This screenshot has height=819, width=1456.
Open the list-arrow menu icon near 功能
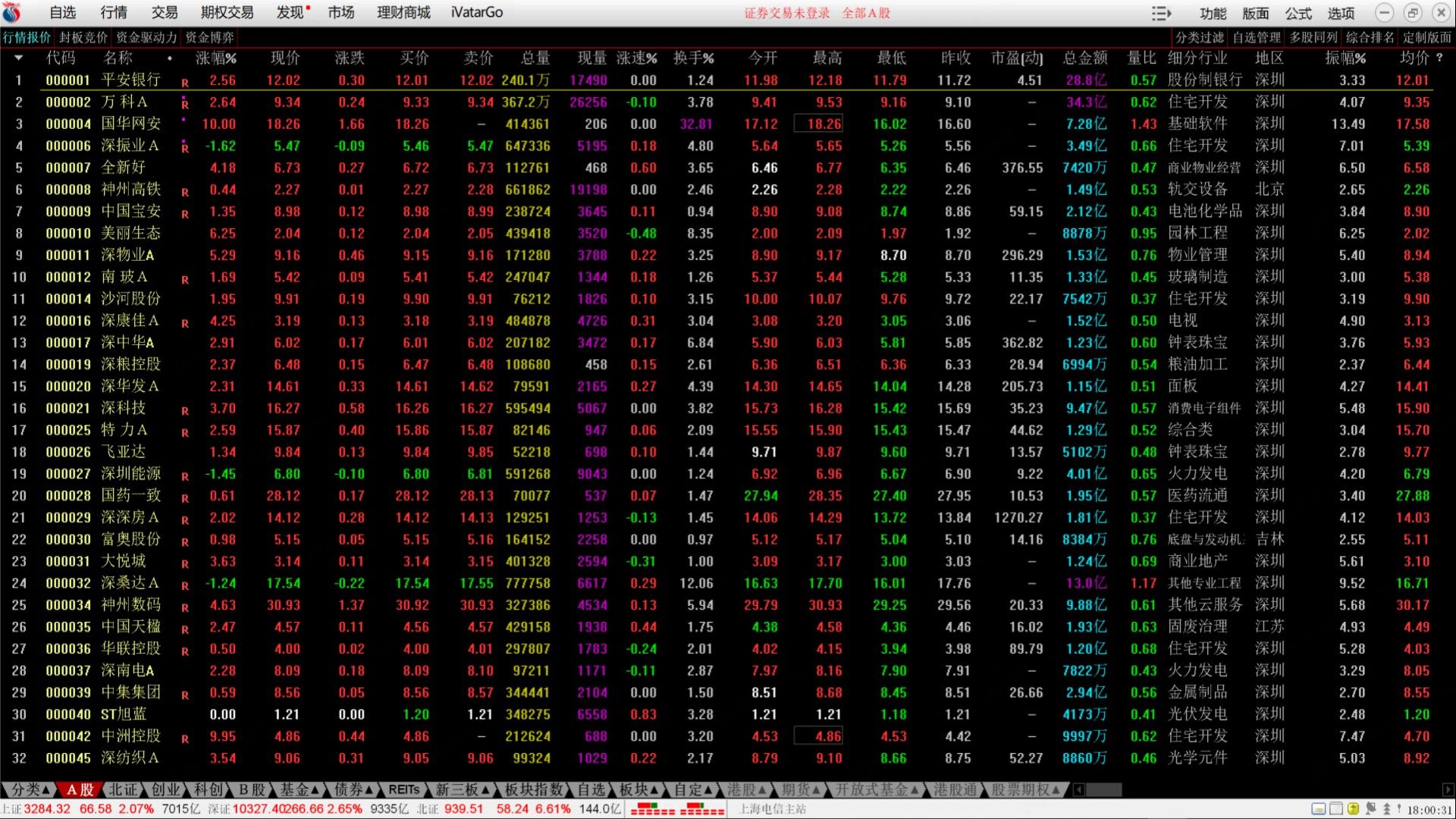coord(1161,13)
